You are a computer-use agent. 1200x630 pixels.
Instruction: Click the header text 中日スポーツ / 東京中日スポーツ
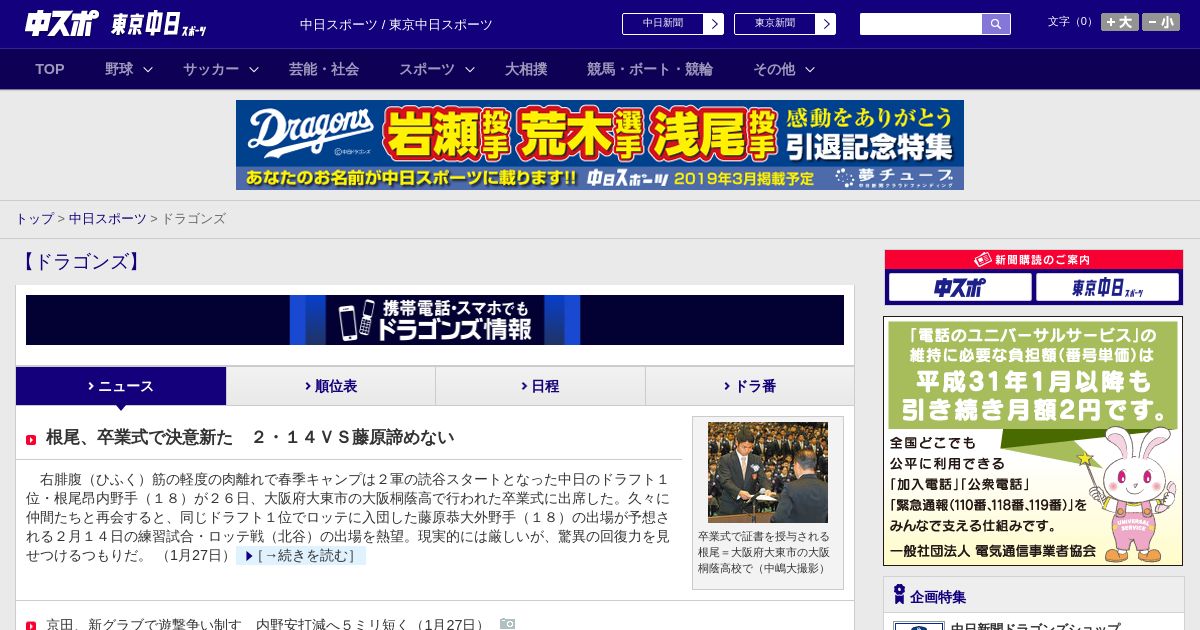click(x=396, y=24)
